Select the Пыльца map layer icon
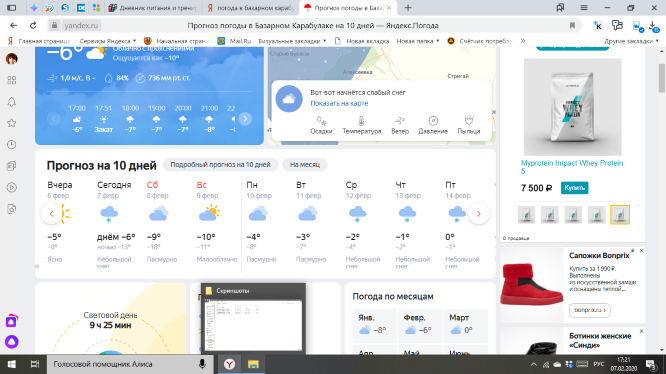Viewport: 666px width, 374px height. (x=468, y=121)
